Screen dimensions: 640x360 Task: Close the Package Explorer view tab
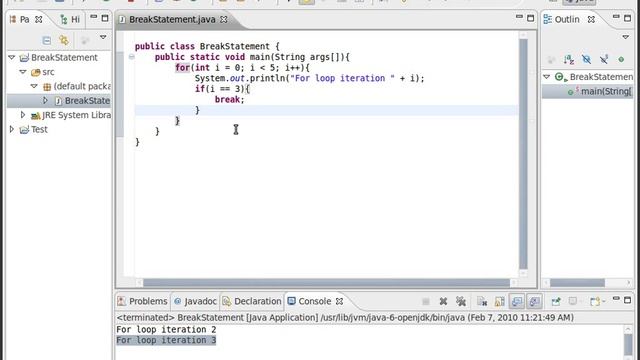click(x=38, y=19)
